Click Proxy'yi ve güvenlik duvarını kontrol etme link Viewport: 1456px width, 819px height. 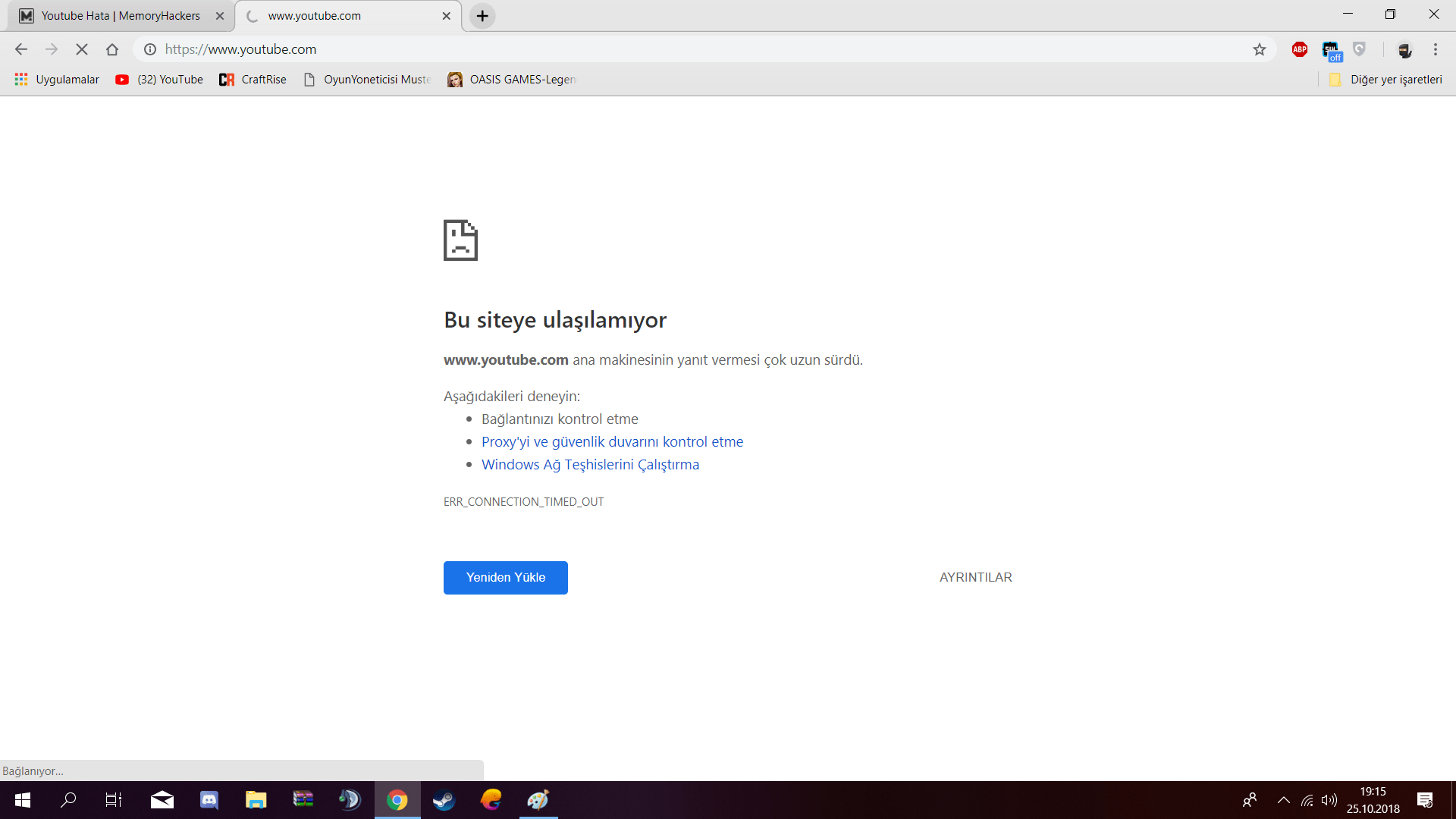[612, 442]
